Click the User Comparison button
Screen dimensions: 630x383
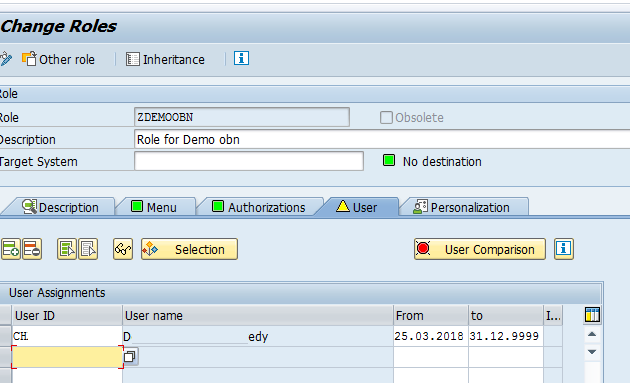point(480,249)
